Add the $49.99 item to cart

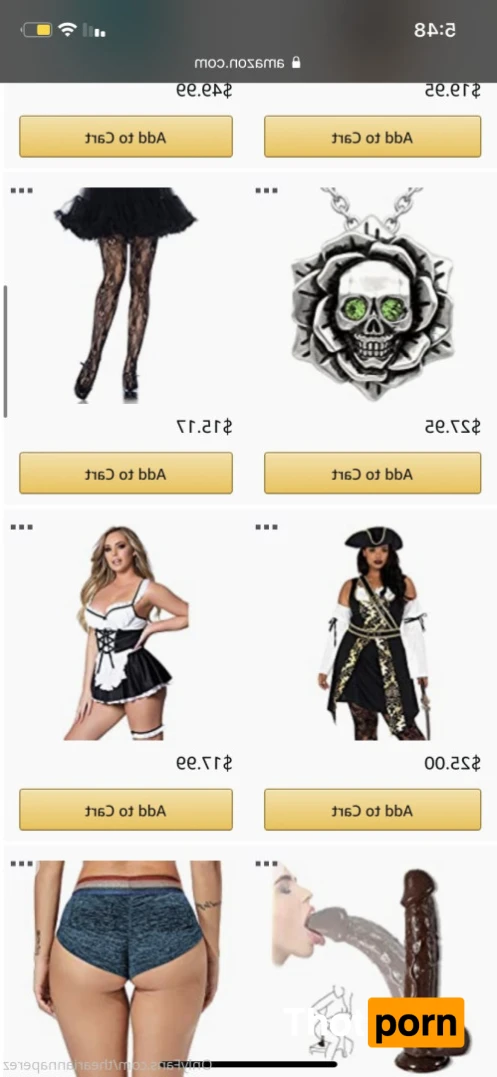click(x=126, y=137)
